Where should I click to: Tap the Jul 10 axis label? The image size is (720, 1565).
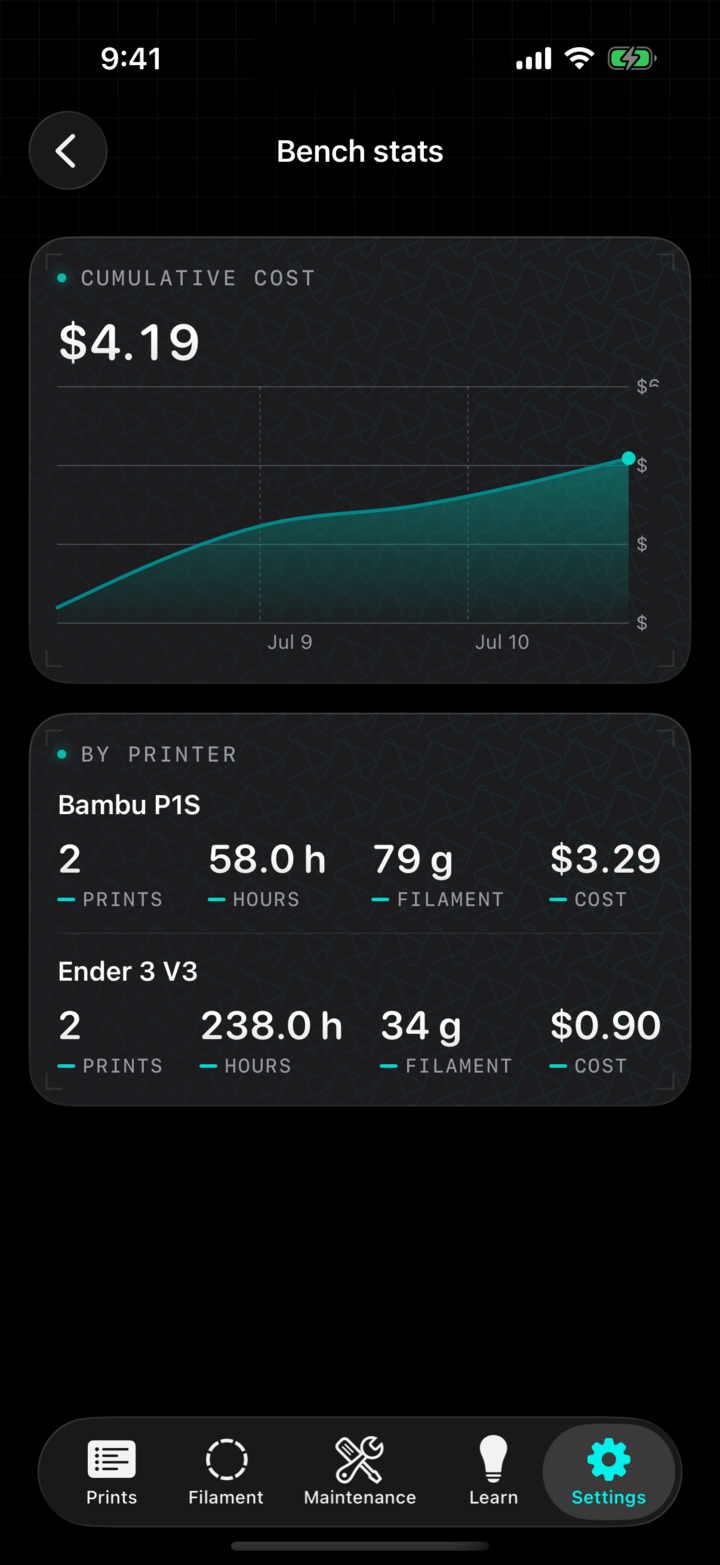click(502, 642)
